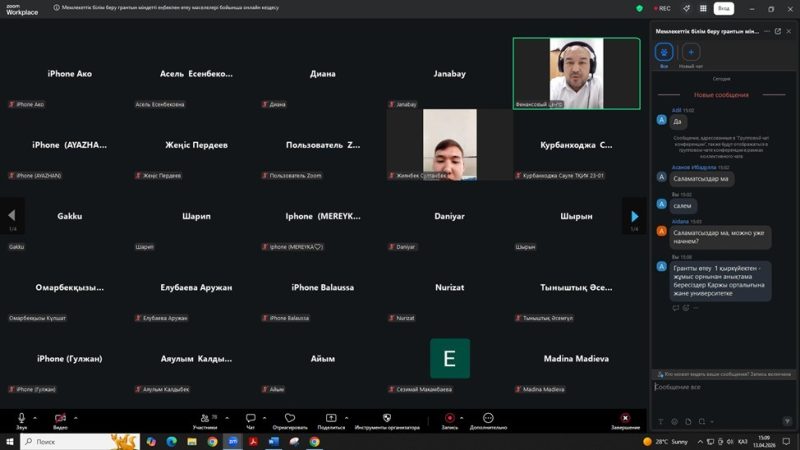The image size is (800, 450).
Task: Pop out the chat panel window
Action: [x=776, y=31]
